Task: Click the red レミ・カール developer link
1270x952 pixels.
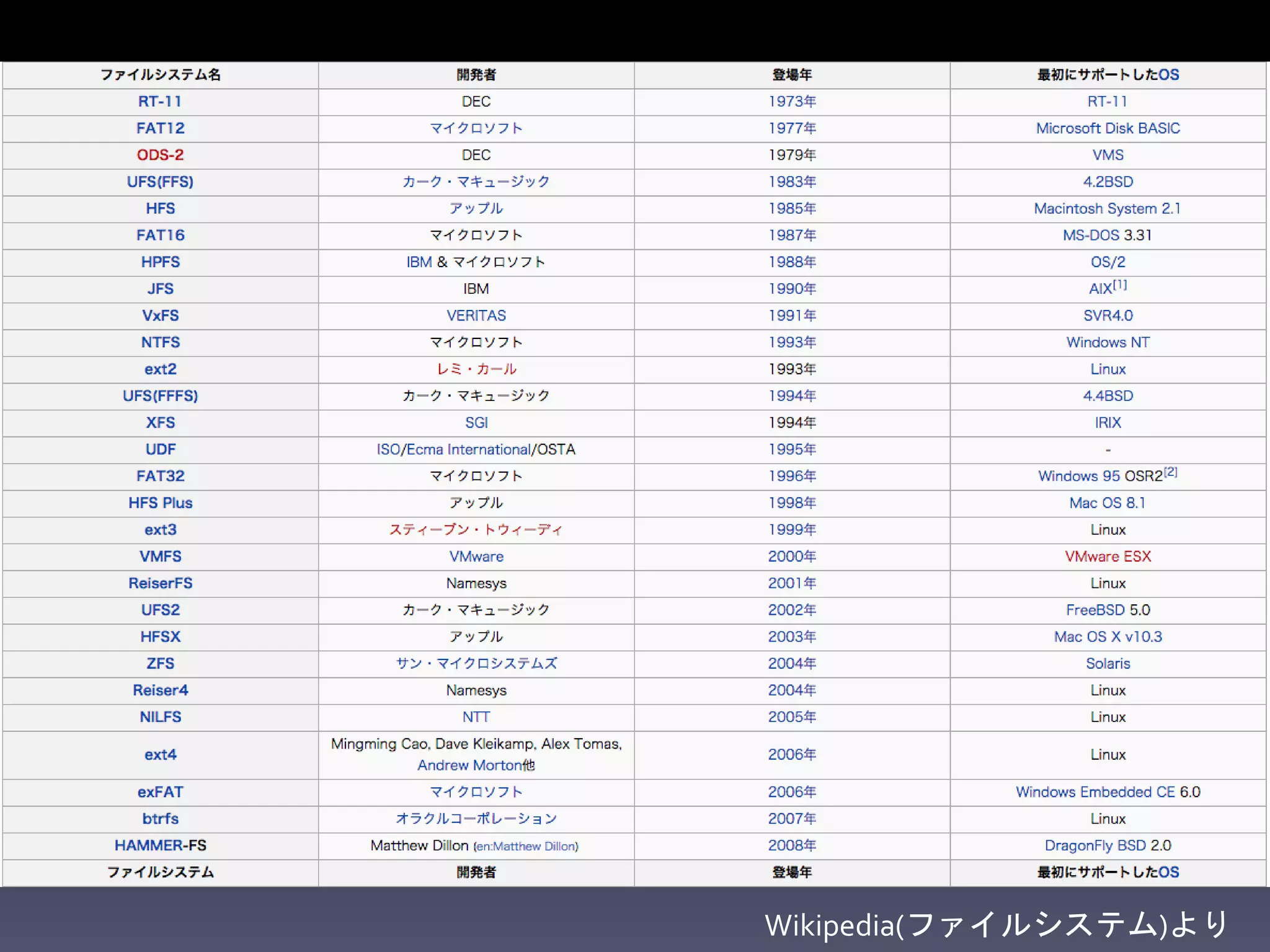Action: [x=476, y=369]
